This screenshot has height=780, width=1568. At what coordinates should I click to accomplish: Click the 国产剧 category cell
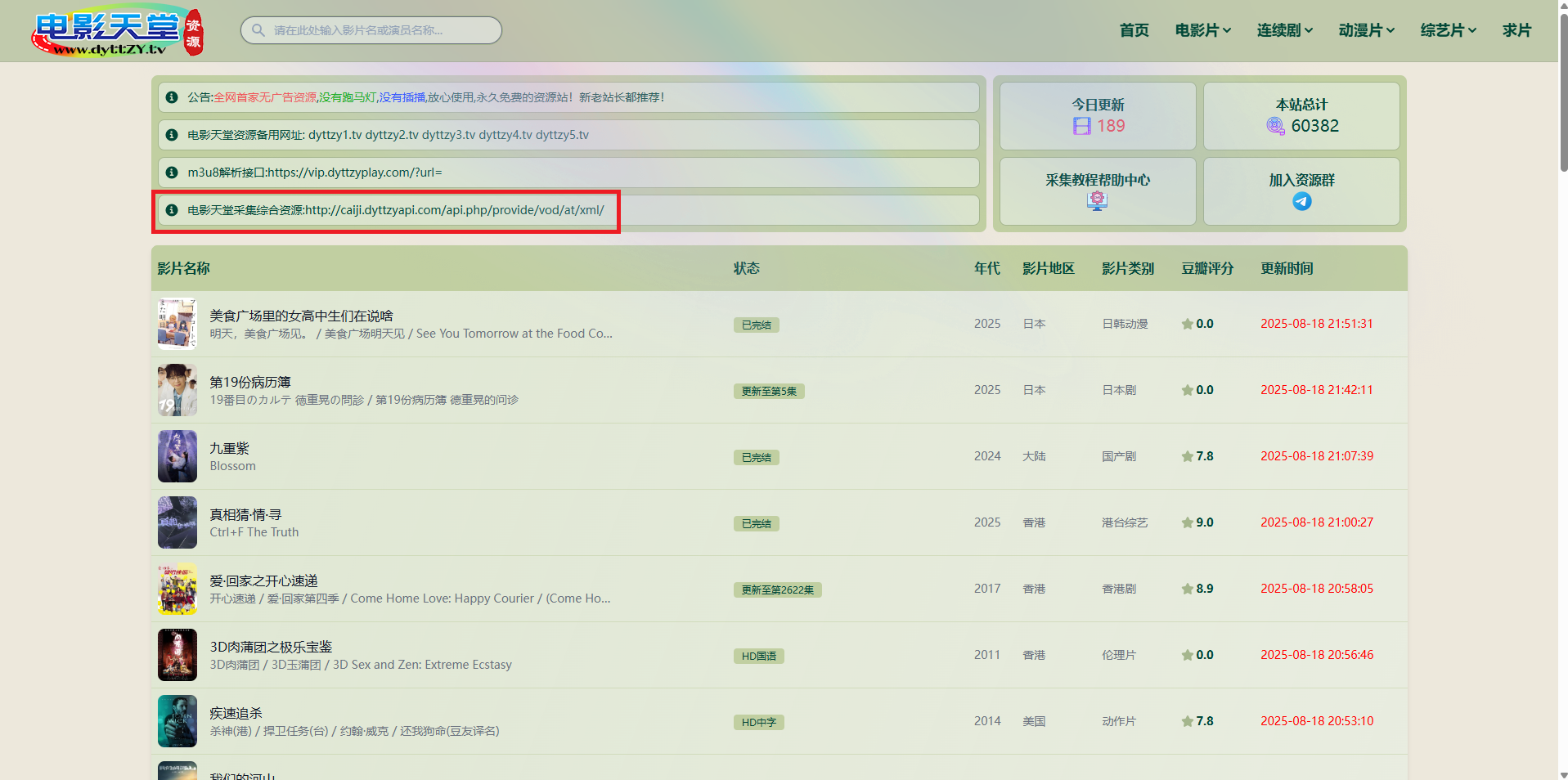point(1119,456)
